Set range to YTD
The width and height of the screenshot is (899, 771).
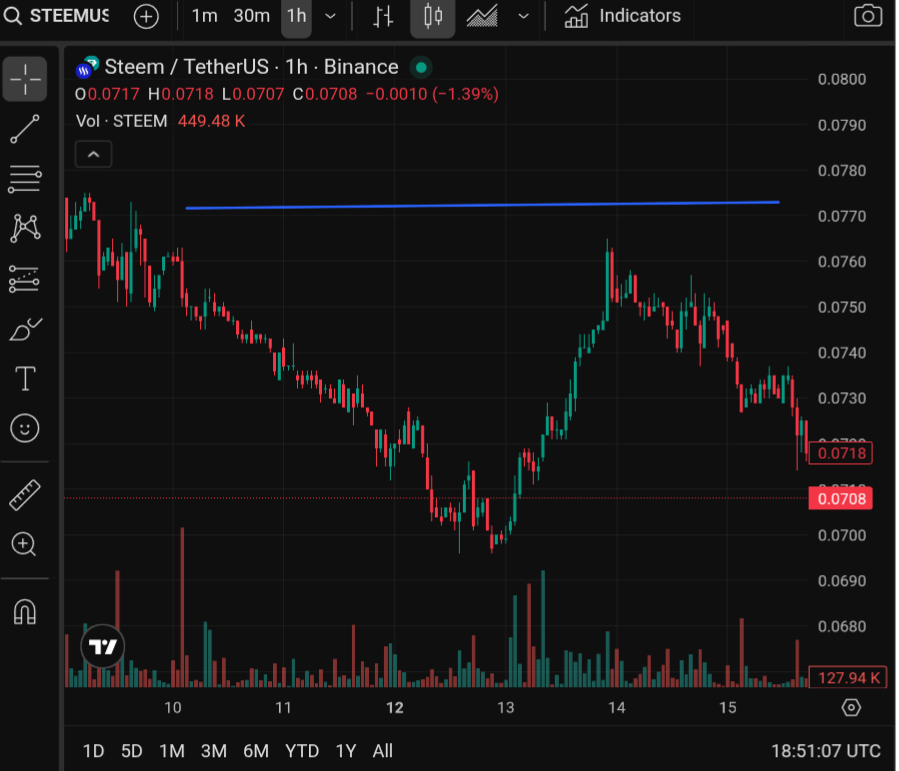(302, 751)
